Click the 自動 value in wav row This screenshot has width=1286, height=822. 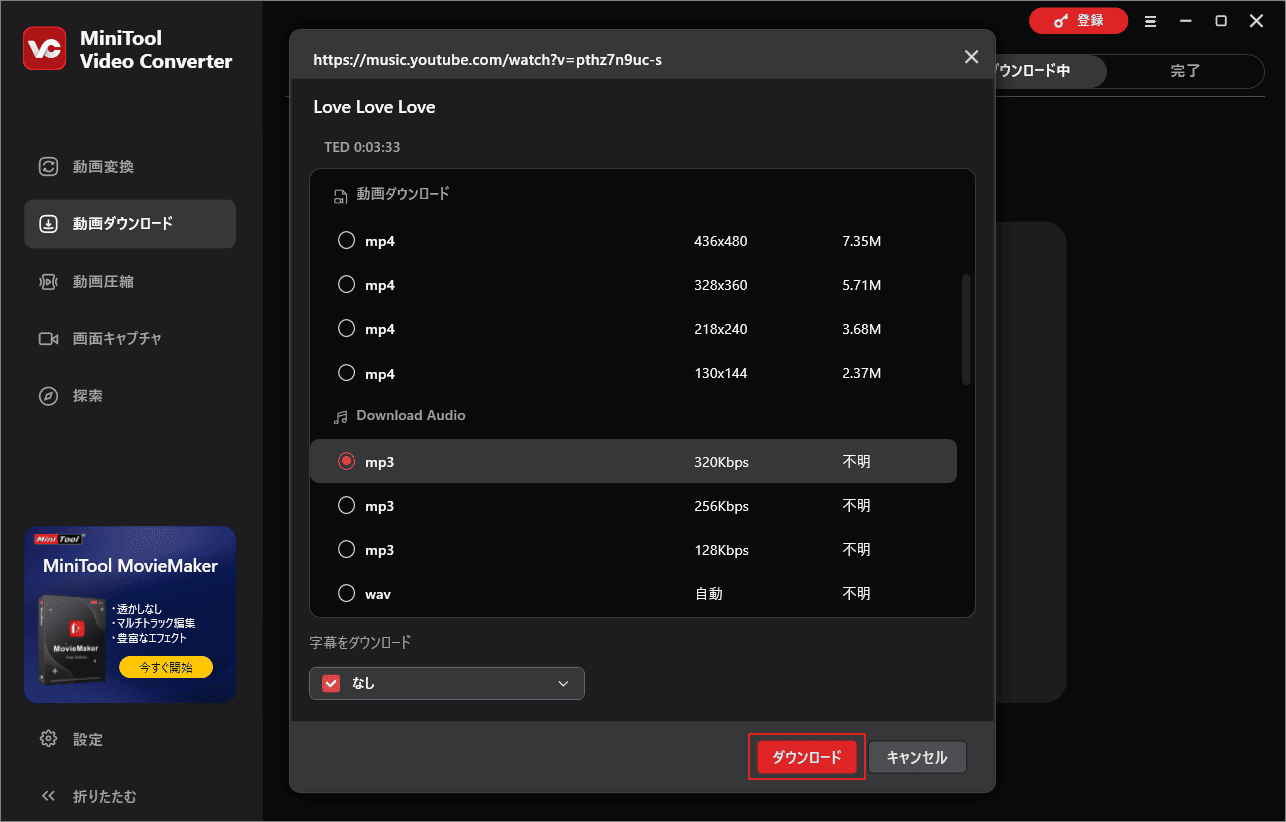pyautogui.click(x=708, y=594)
